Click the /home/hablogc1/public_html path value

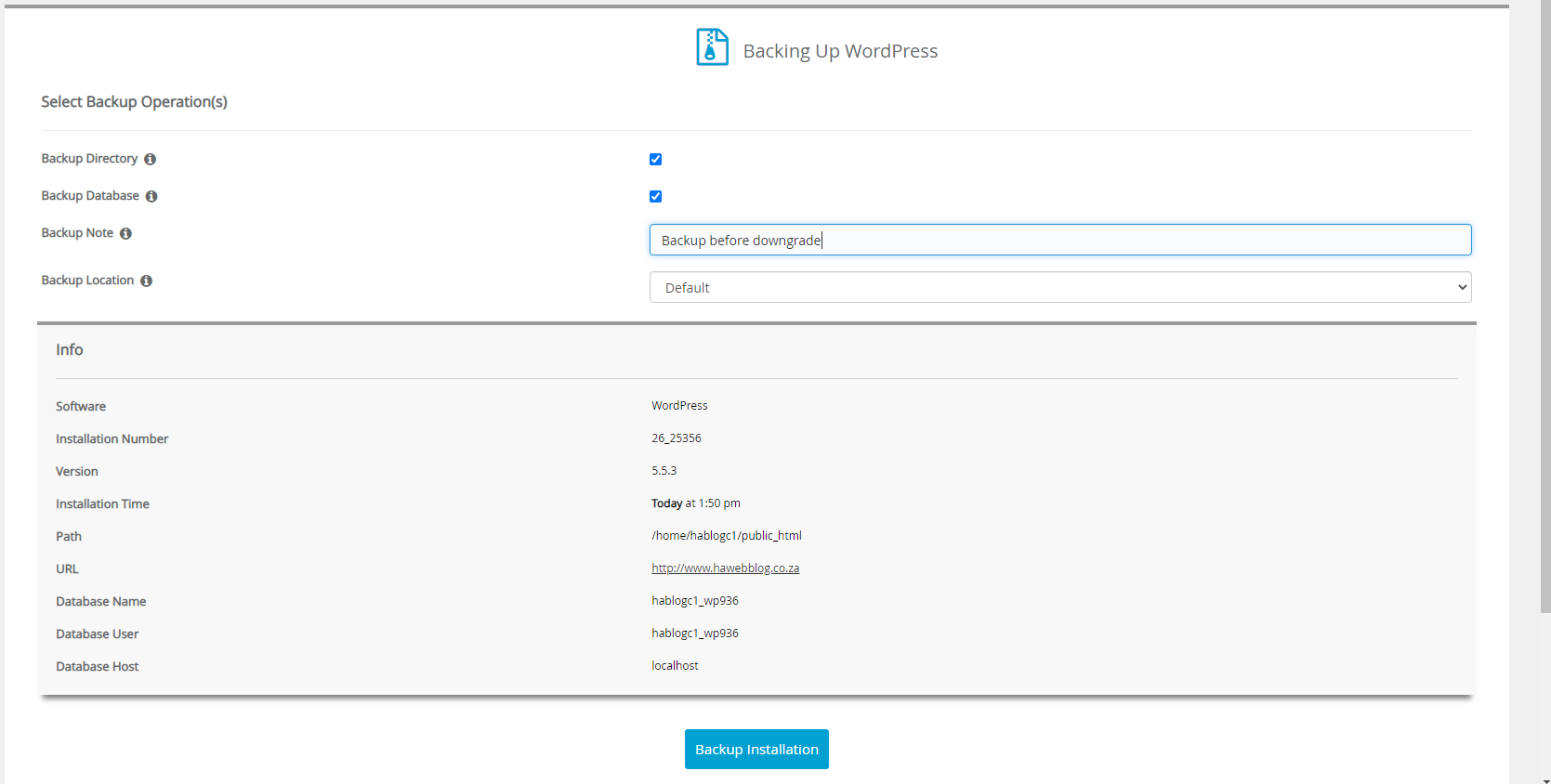[726, 536]
